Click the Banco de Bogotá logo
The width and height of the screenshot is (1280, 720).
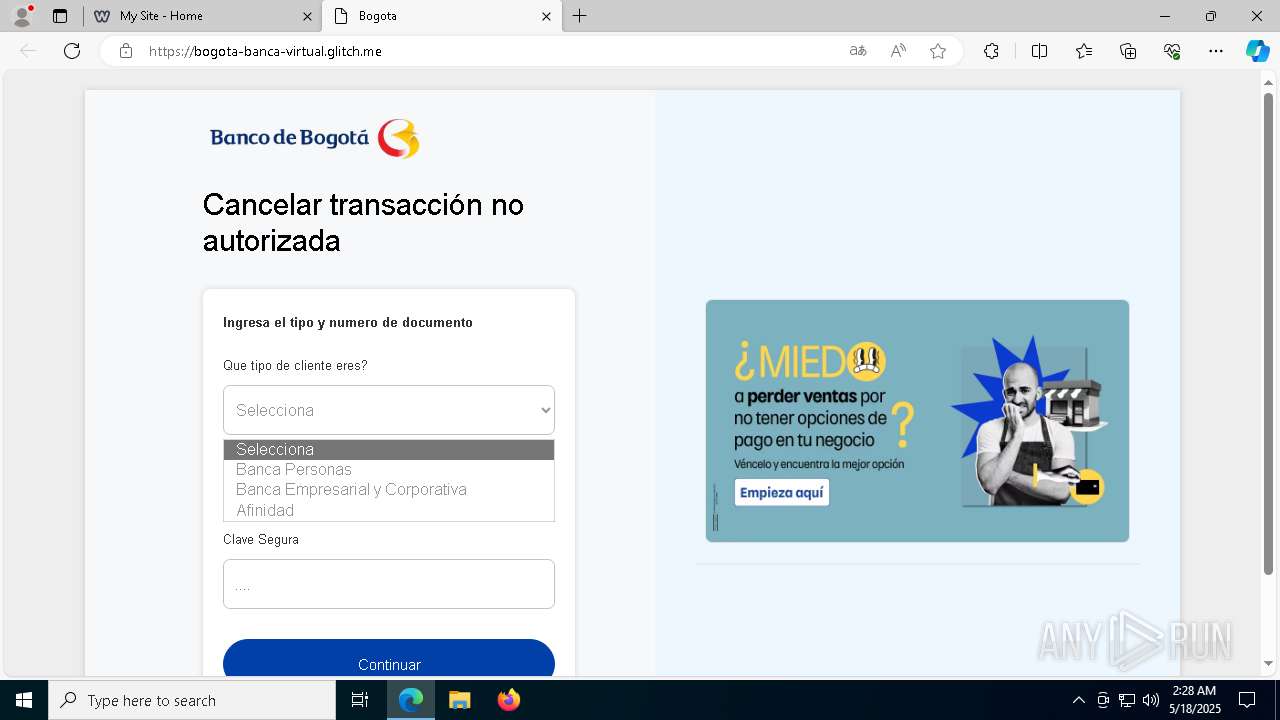point(314,138)
